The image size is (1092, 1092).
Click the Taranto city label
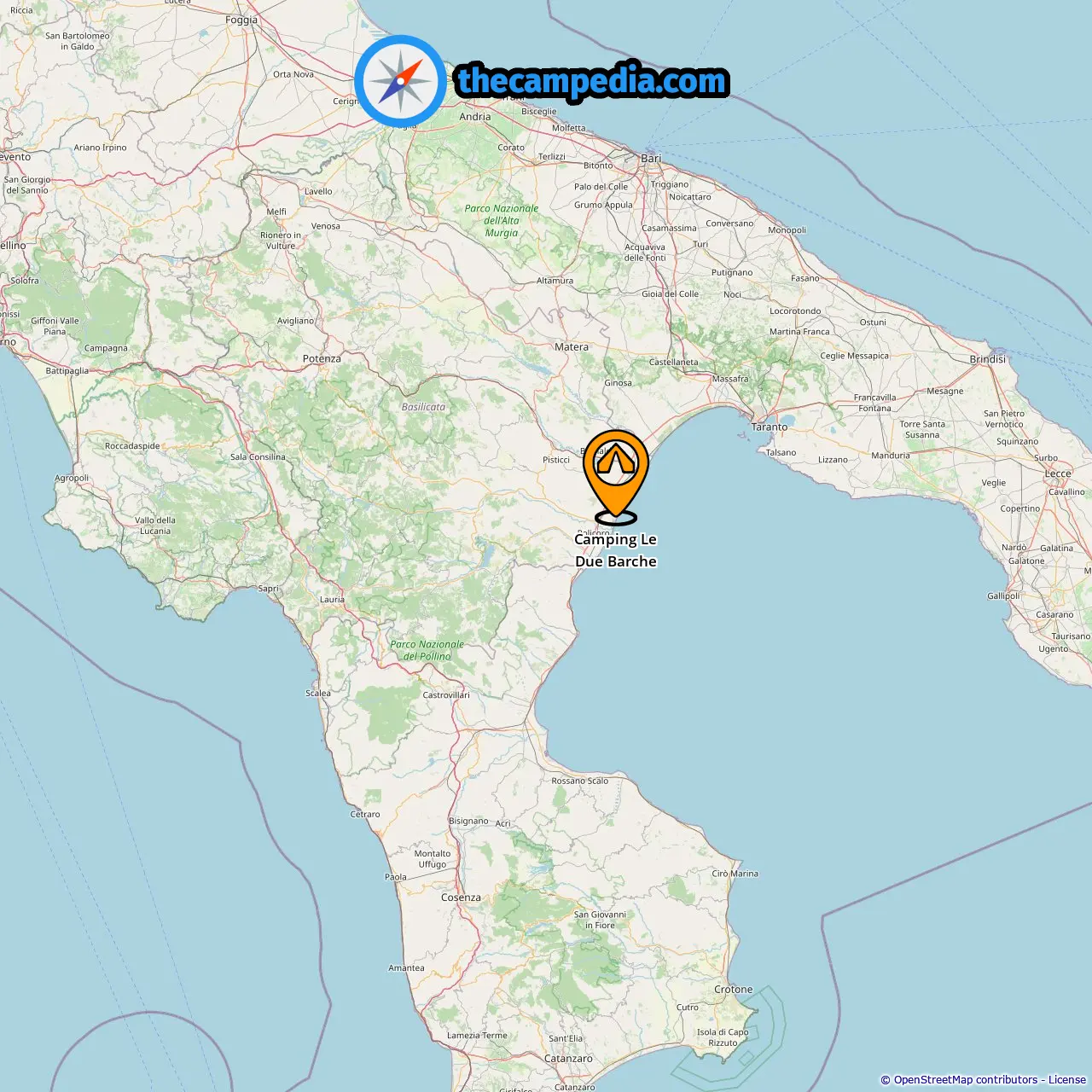770,427
